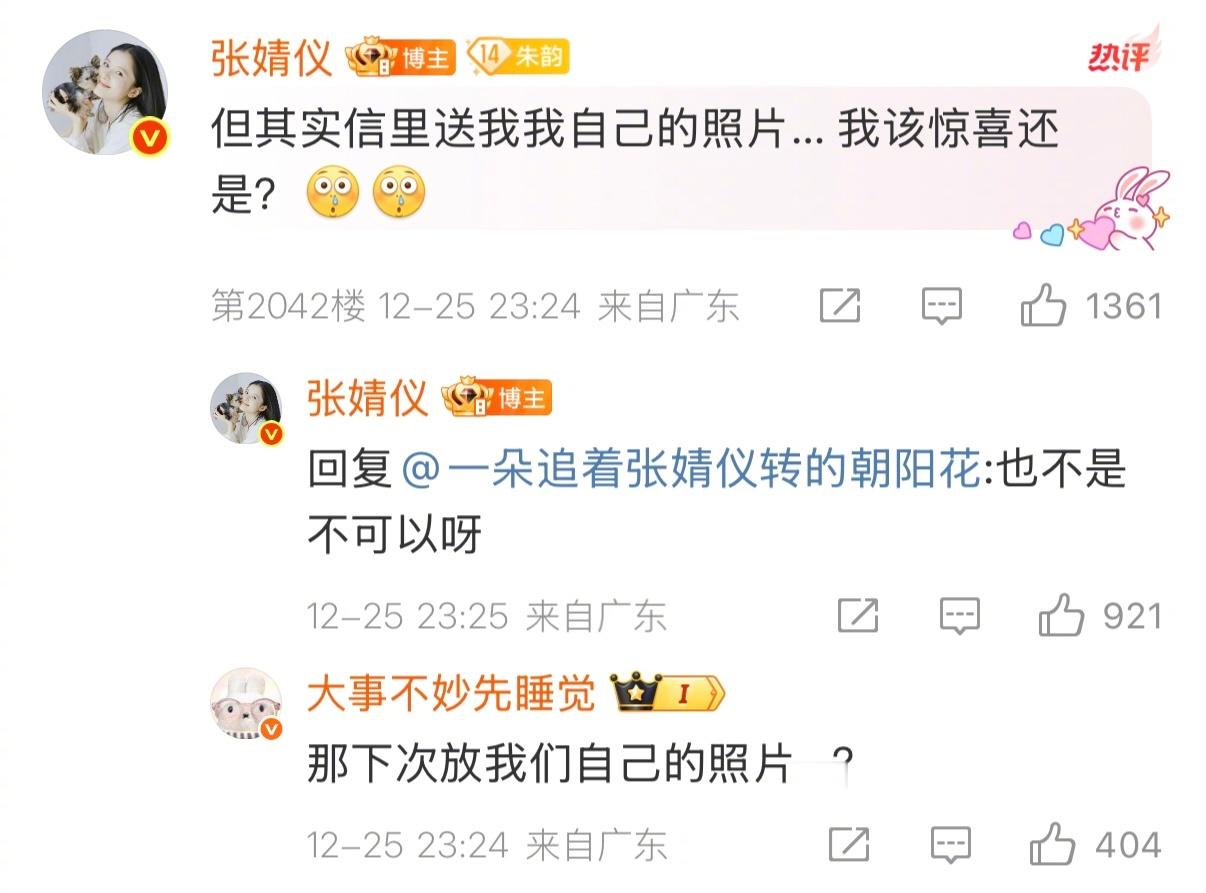Open username 大事不妙先睡觉
Image resolution: width=1206 pixels, height=893 pixels.
(x=451, y=694)
